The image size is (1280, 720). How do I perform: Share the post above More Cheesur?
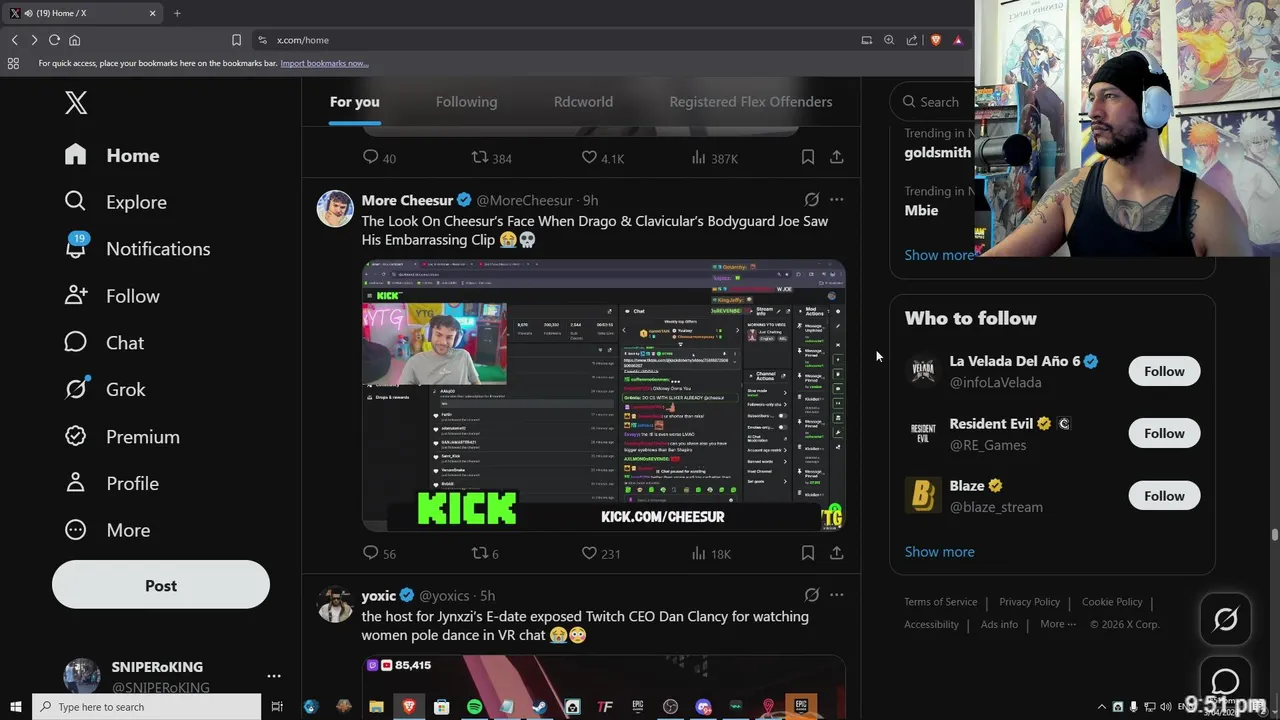(837, 157)
